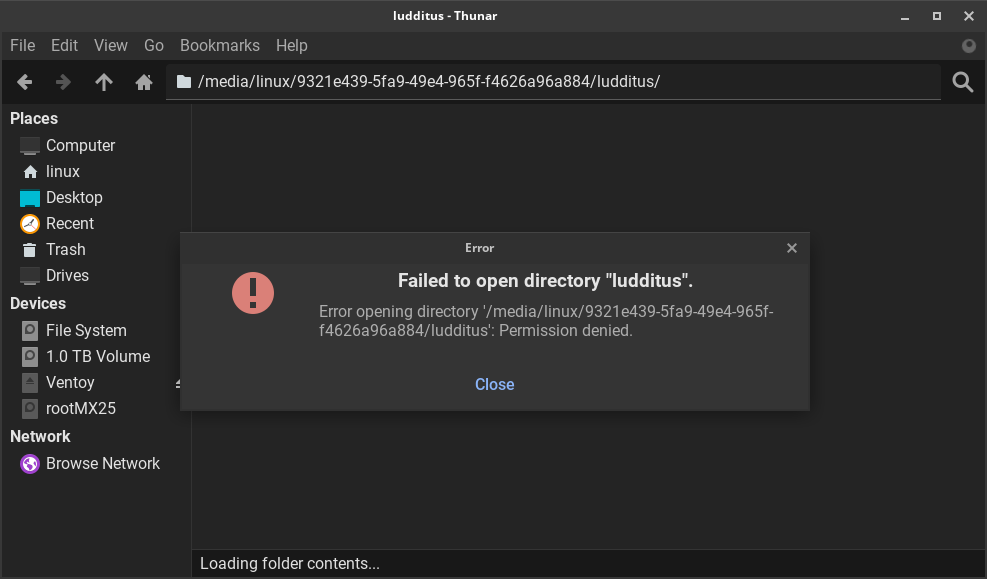Open search with the magnifier icon
Viewport: 987px width, 579px height.
point(962,82)
